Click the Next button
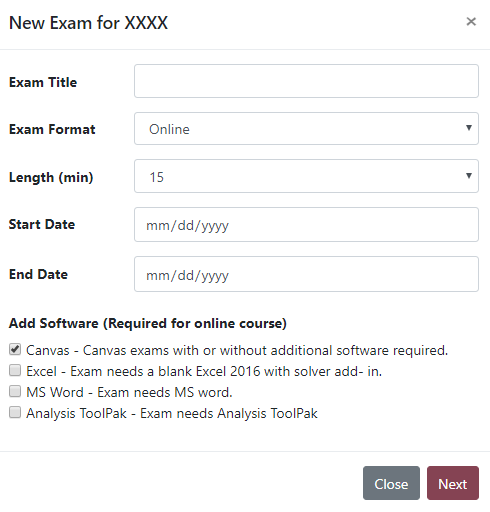Image resolution: width=490 pixels, height=512 pixels. [x=453, y=483]
